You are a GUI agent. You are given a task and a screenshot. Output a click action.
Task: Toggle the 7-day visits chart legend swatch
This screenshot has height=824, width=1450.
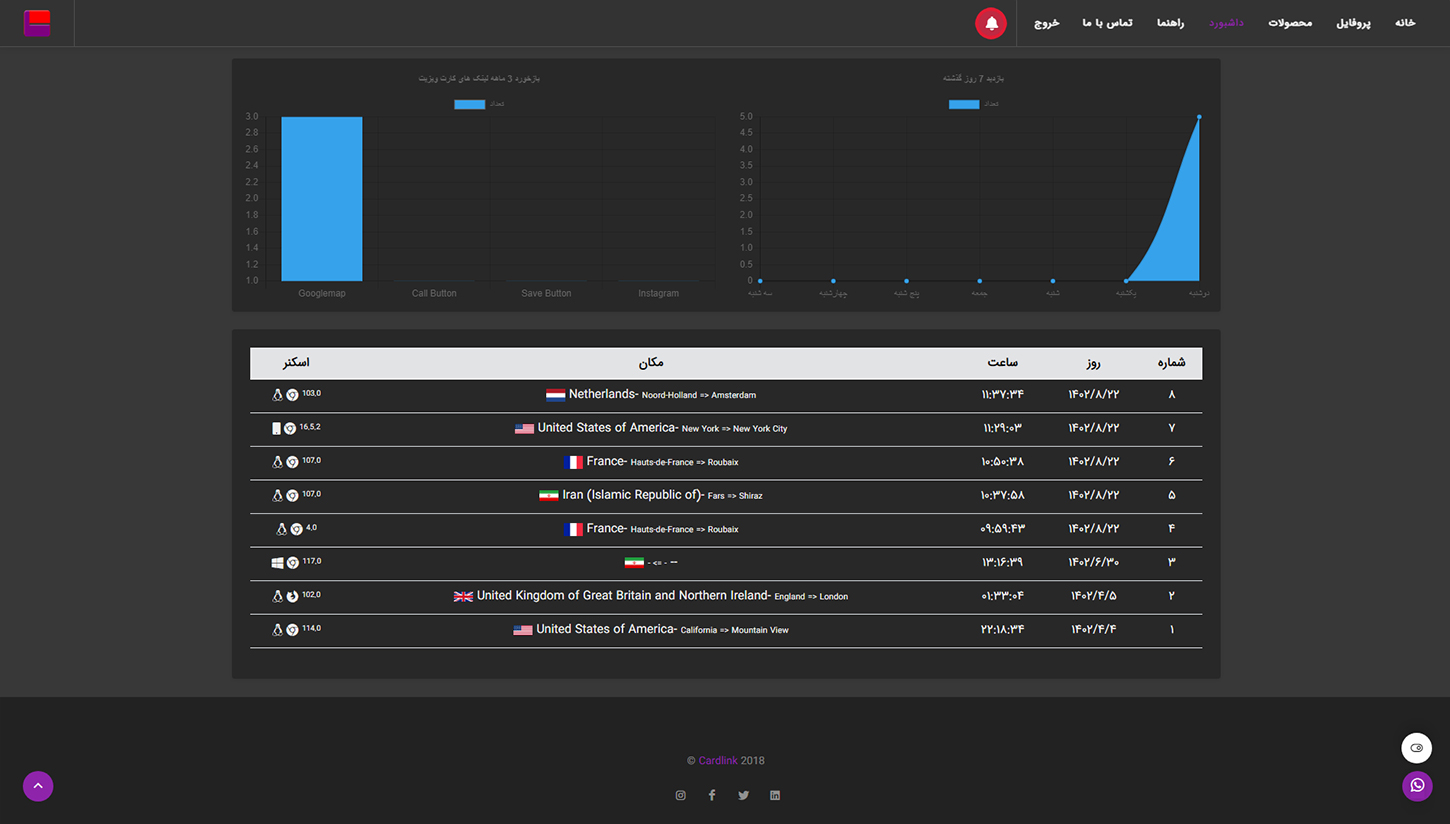point(964,104)
